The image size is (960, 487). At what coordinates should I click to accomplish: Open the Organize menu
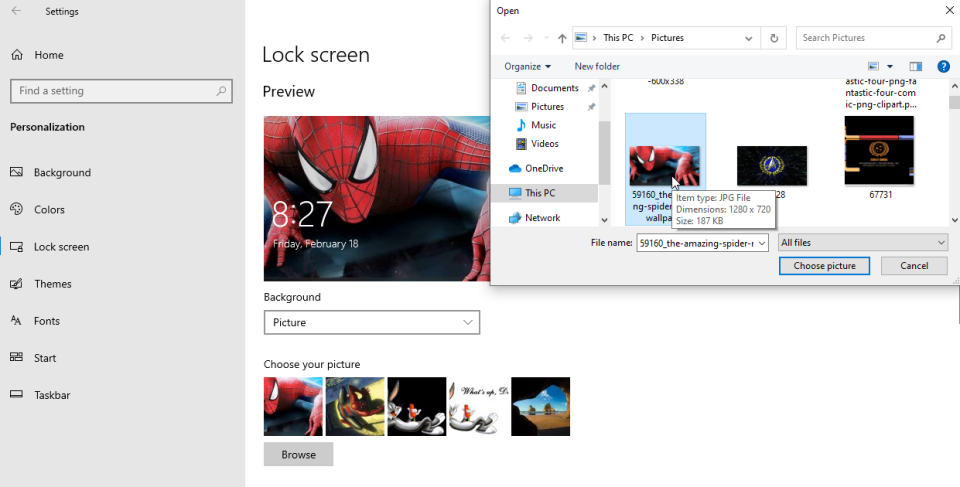527,66
